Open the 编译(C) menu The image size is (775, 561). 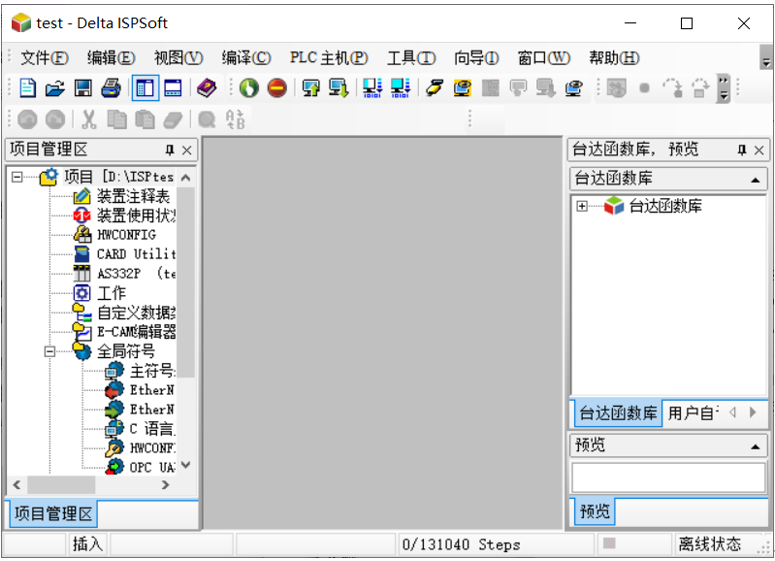click(x=246, y=58)
